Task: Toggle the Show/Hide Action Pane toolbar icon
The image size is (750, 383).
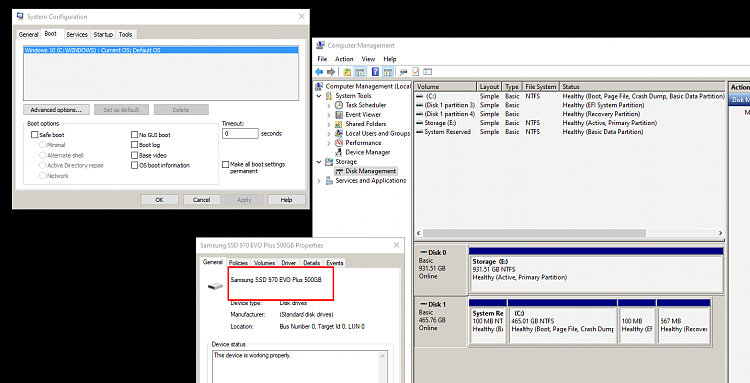Action: click(x=388, y=72)
